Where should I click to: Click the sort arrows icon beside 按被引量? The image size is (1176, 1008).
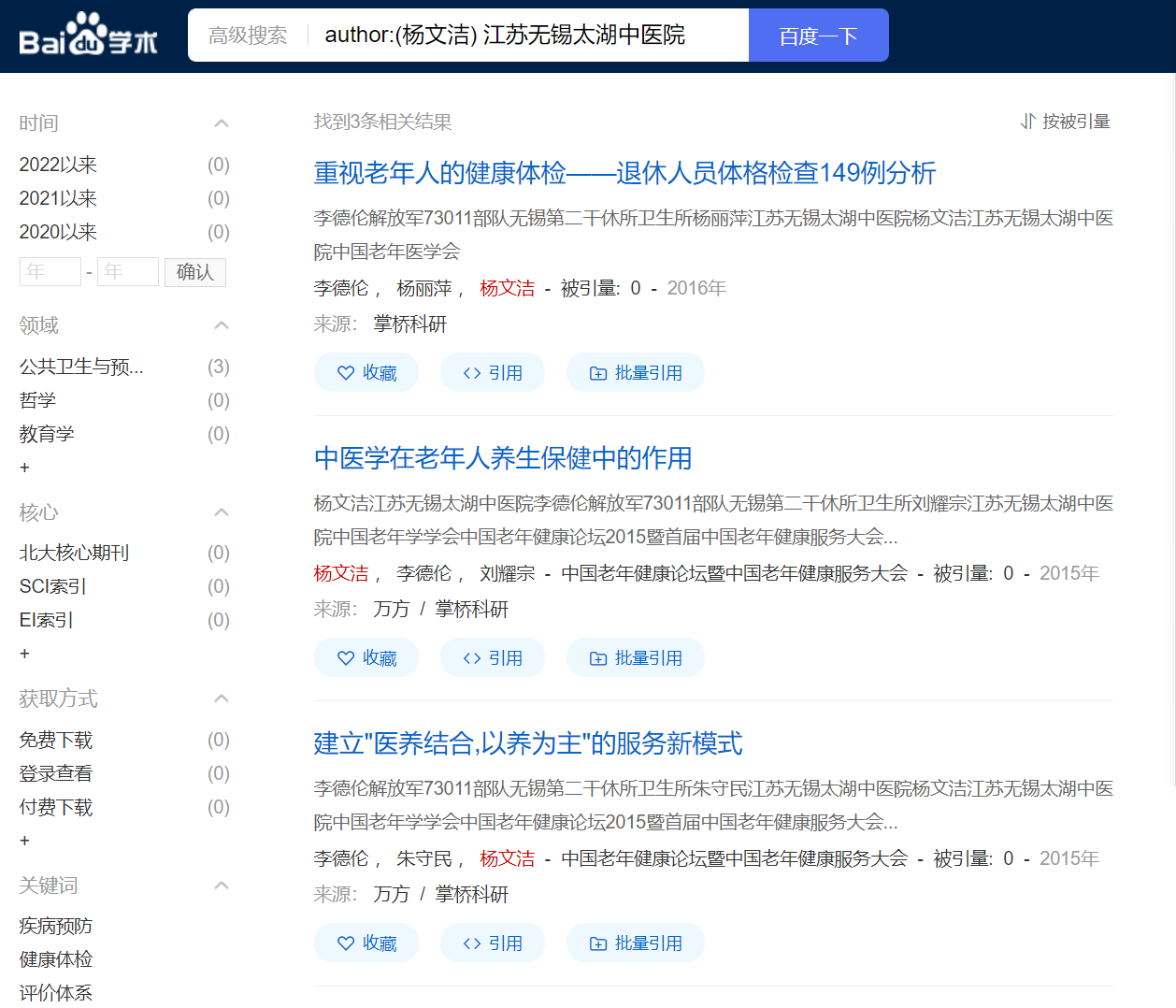(x=1028, y=122)
